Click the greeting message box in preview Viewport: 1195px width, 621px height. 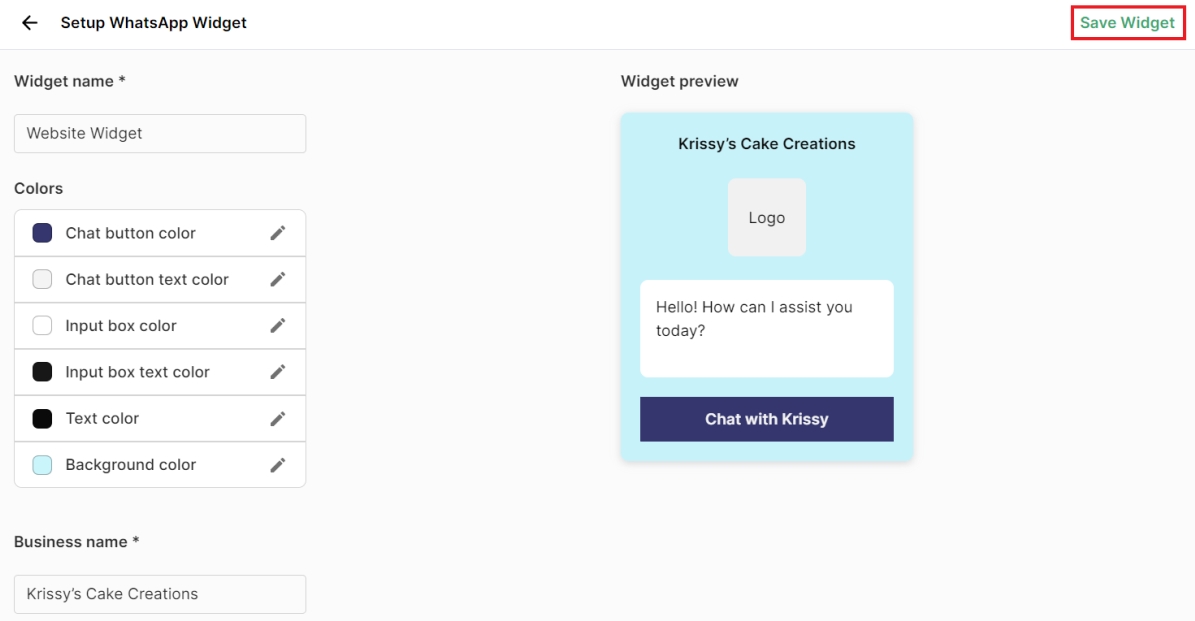click(766, 328)
